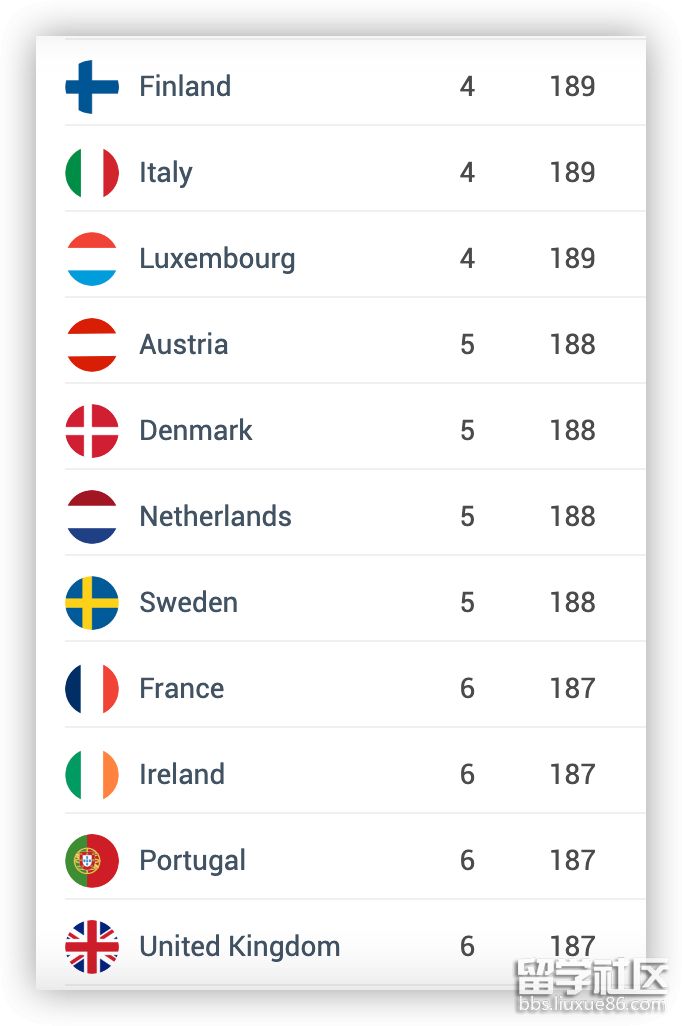
Task: Select the France flag icon
Action: point(92,689)
